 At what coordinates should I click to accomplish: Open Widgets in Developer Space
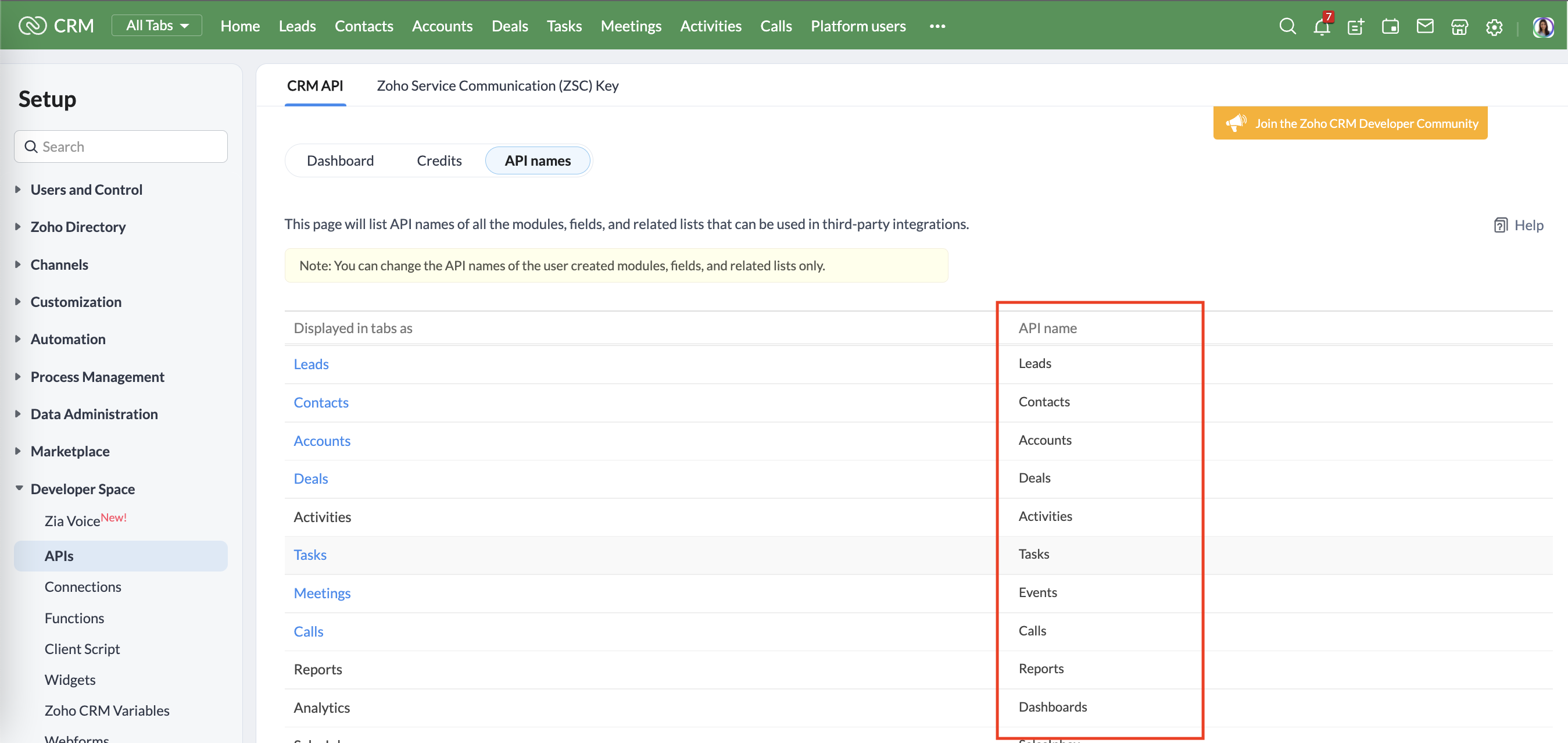(70, 679)
